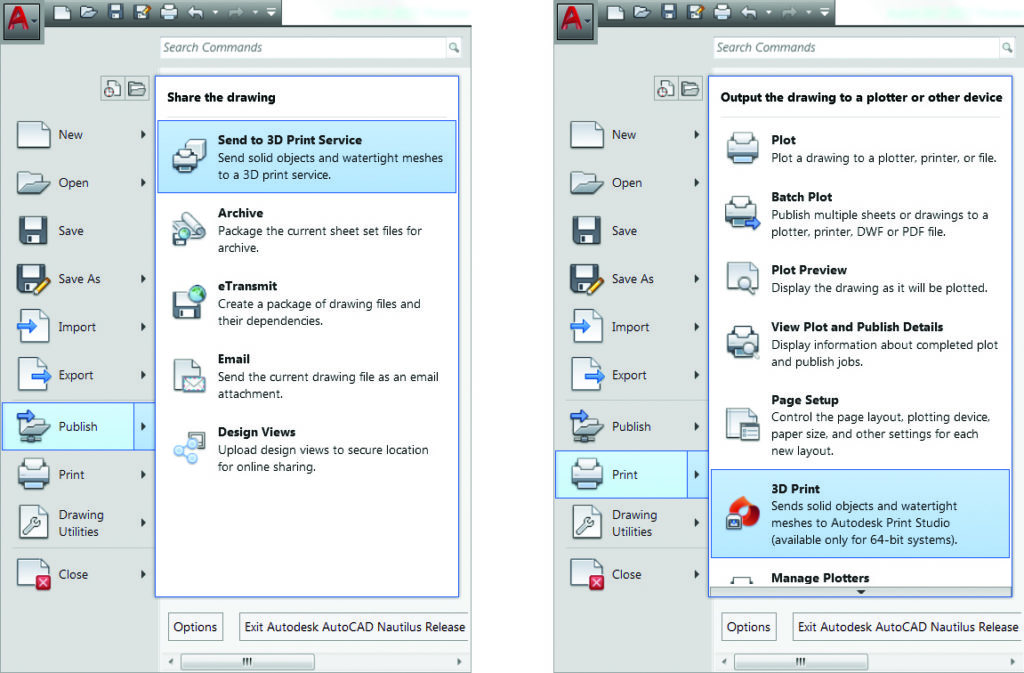Click the Archive sheet set icon
The image size is (1024, 673).
[x=189, y=230]
